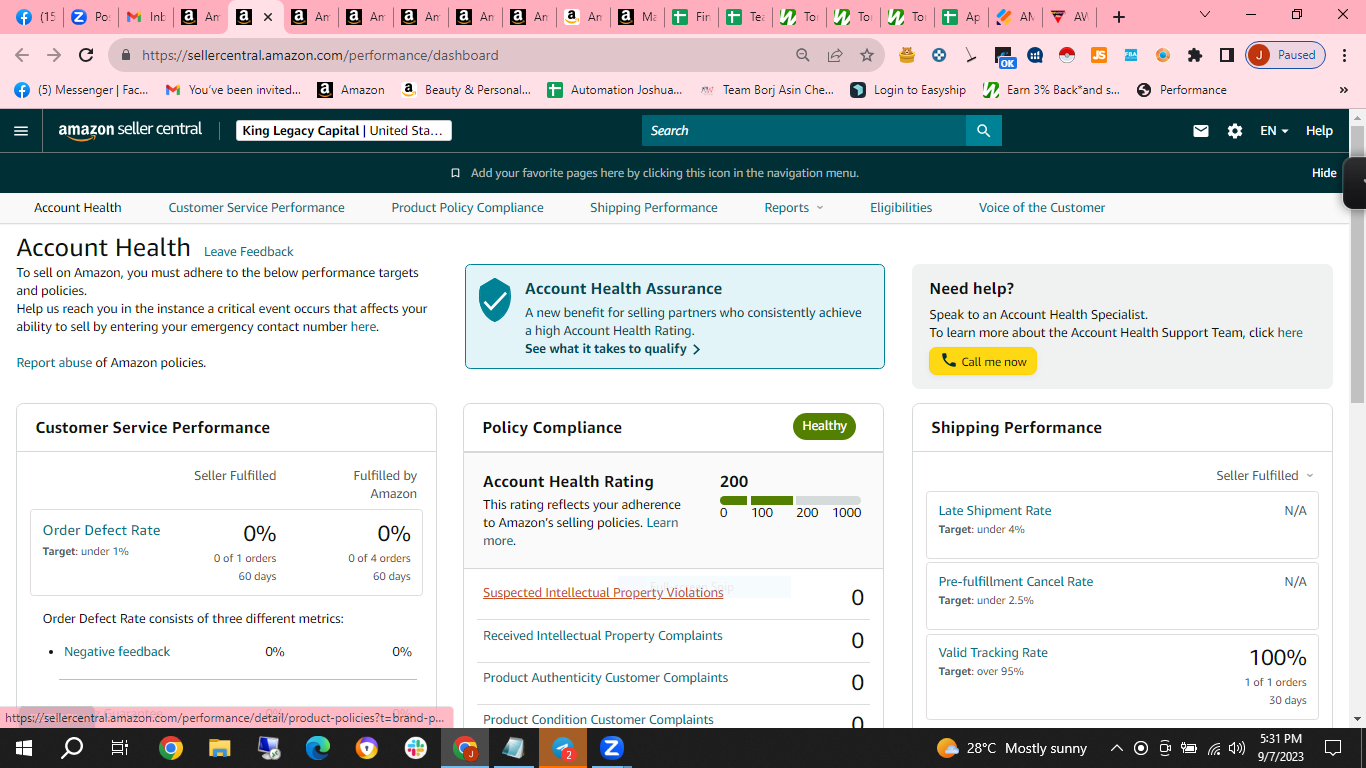
Task: Click the taskbar volume speaker icon
Action: coord(1237,748)
